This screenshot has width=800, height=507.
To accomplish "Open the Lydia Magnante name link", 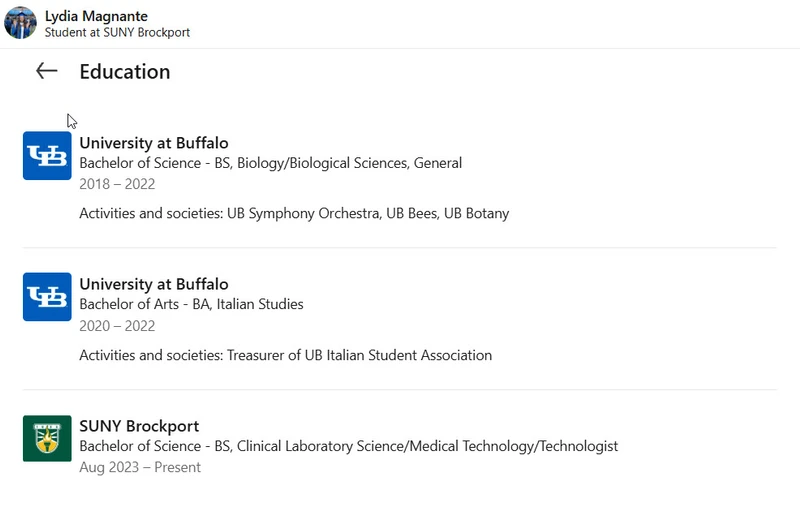I will [96, 16].
